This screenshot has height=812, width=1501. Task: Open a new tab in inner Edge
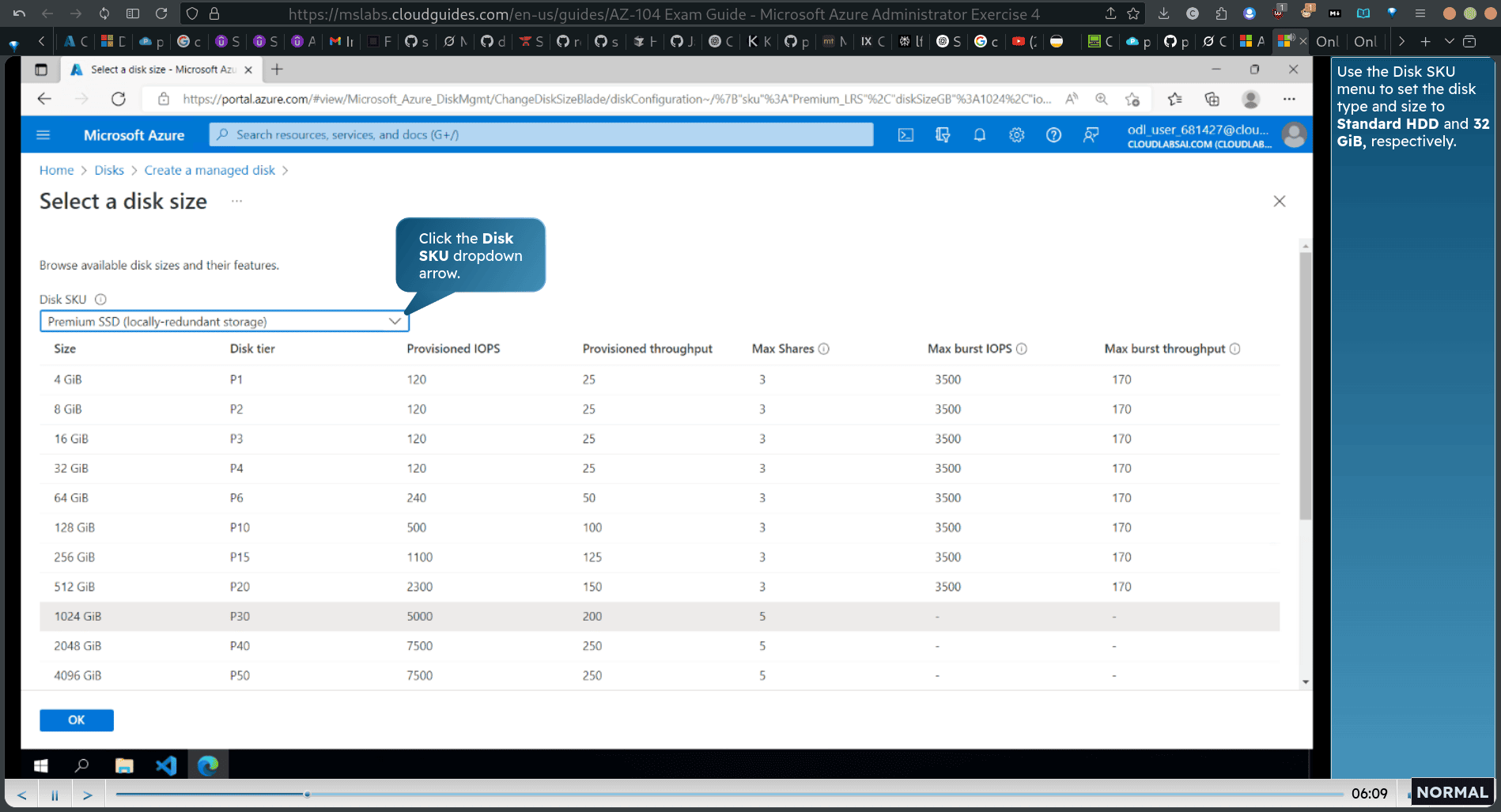[x=277, y=70]
